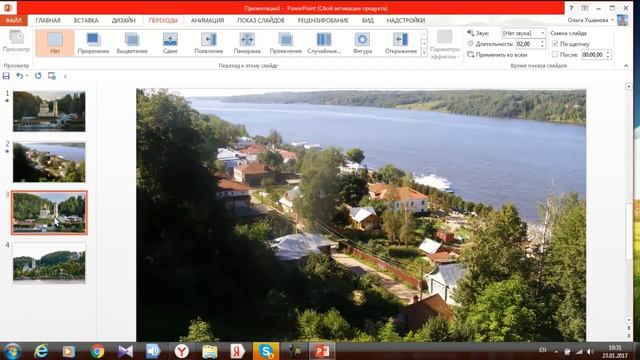
Task: Switch to 'РЕЦЕНЗИРОВАНИЕ' tab
Action: click(323, 20)
